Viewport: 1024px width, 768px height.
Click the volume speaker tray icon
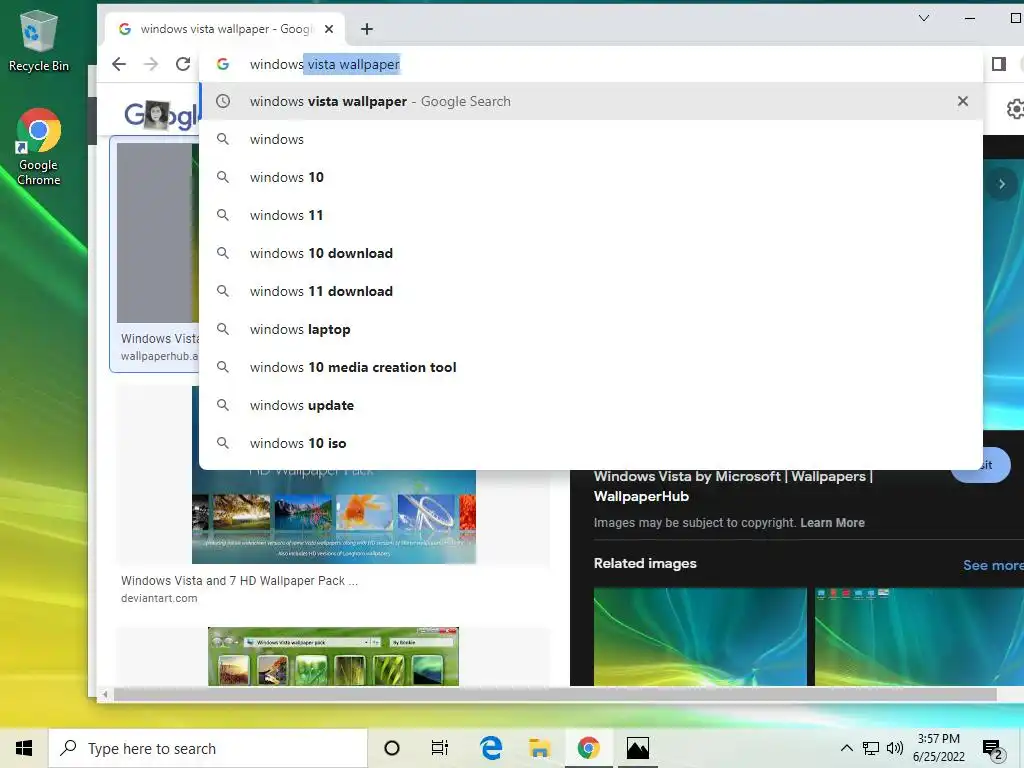(895, 748)
